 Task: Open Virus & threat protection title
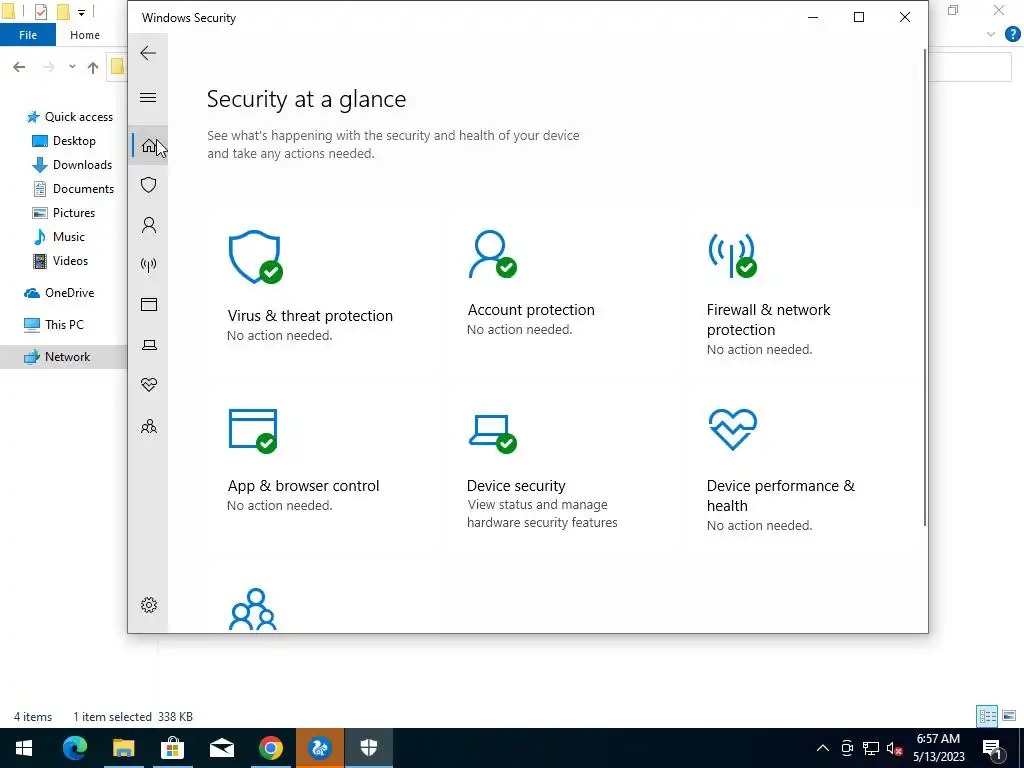tap(310, 315)
